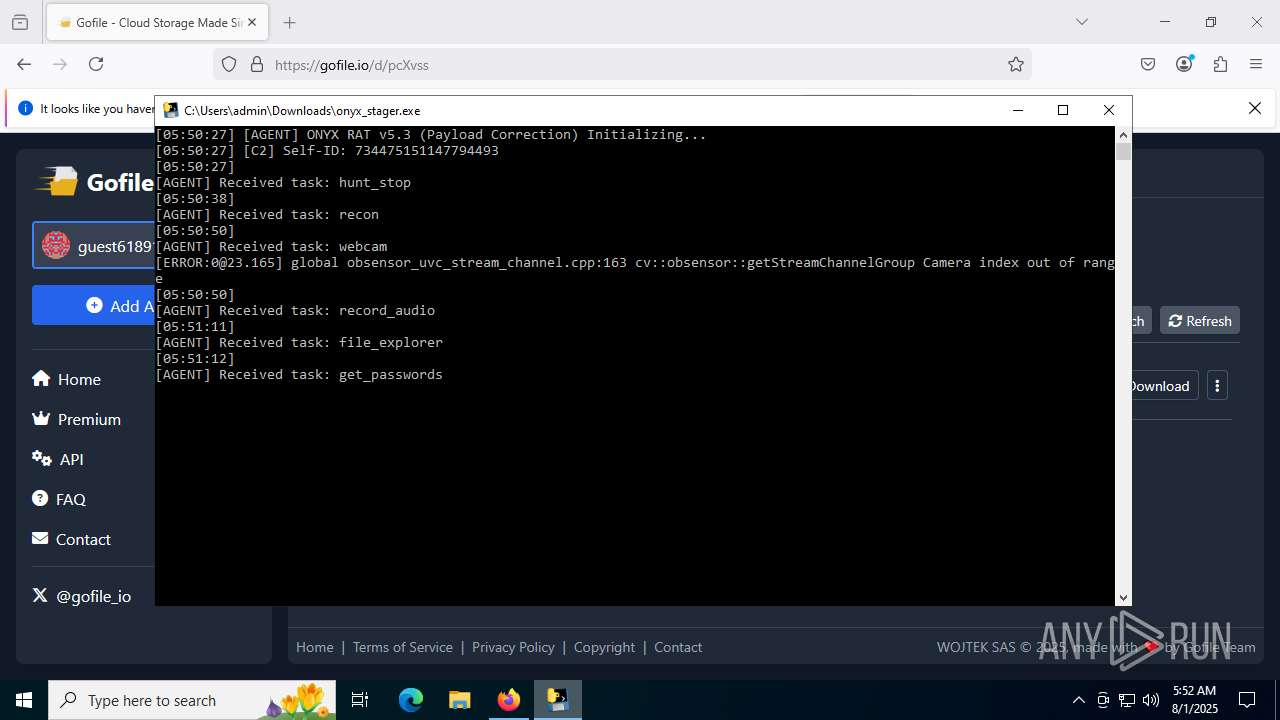
Task: Click the 'Received task: webcam' line
Action: pos(271,246)
